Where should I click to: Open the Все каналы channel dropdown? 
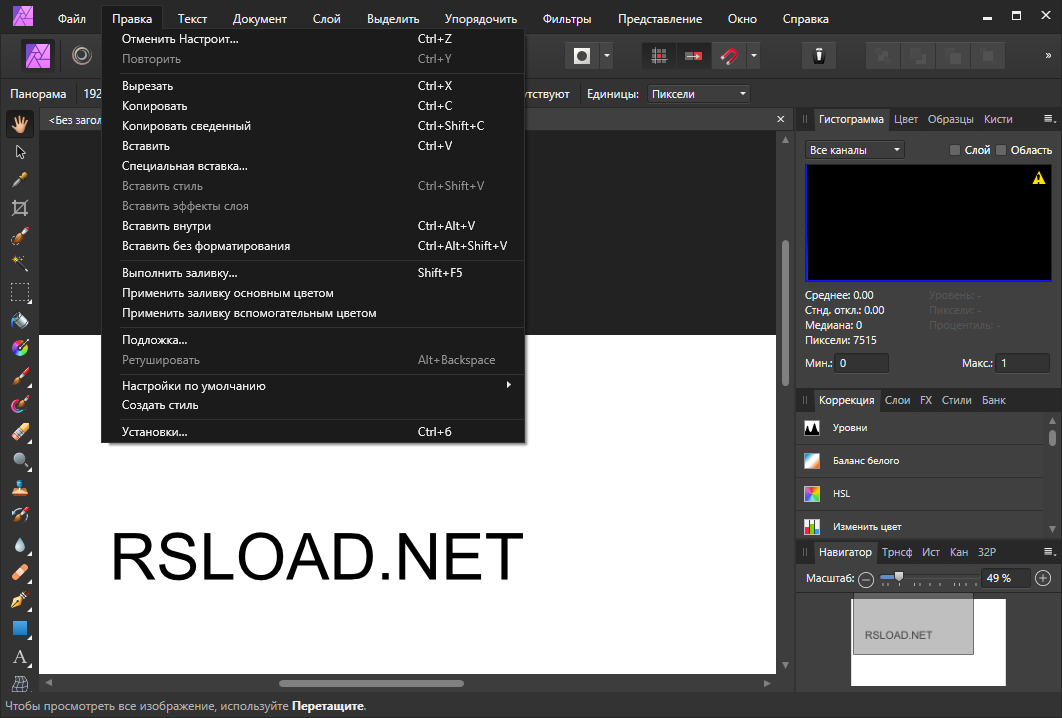855,150
